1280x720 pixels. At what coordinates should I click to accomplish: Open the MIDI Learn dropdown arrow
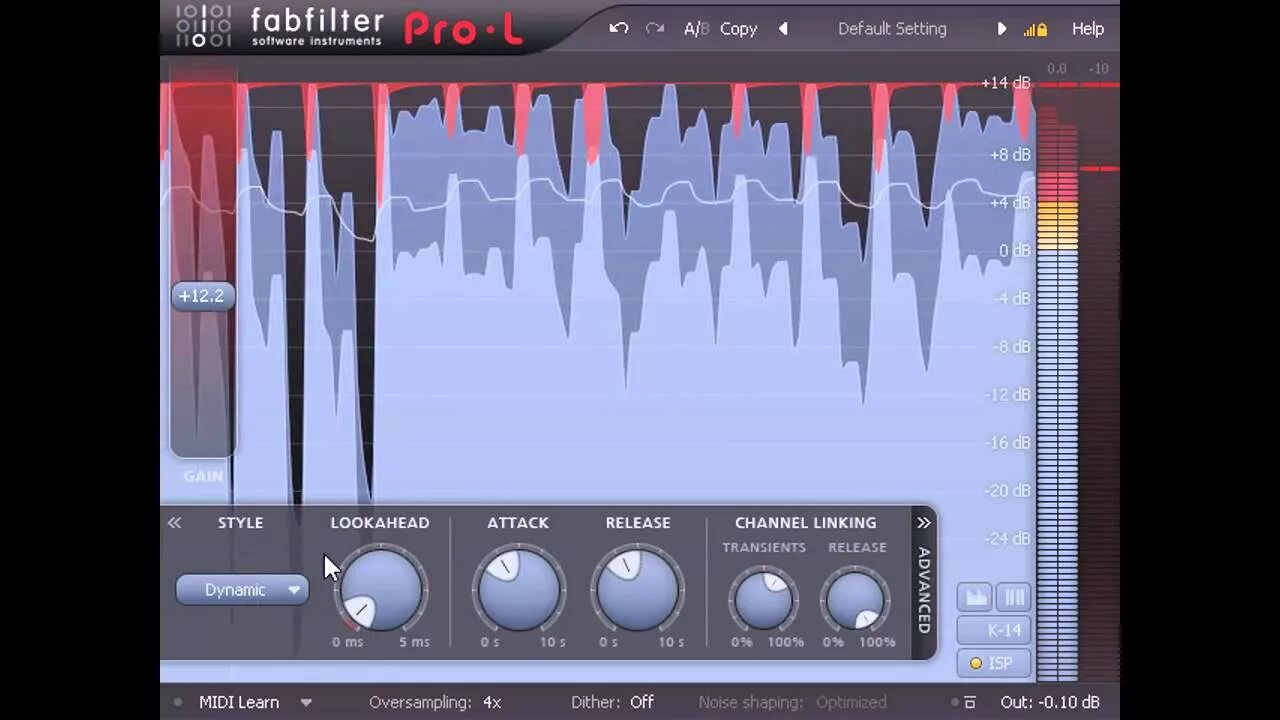306,702
